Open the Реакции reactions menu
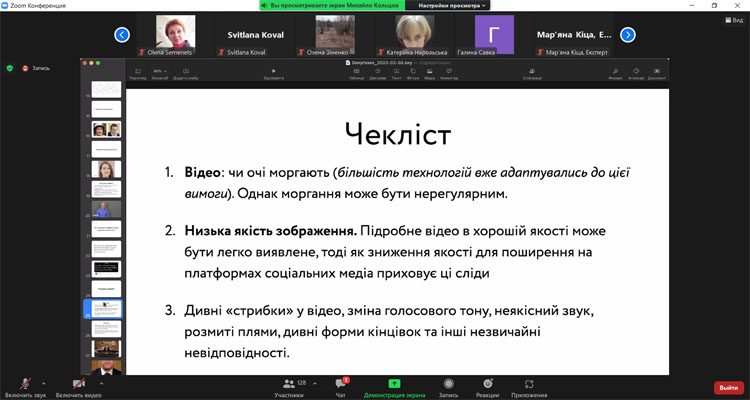Screen dimensions: 750x400 coord(487,387)
